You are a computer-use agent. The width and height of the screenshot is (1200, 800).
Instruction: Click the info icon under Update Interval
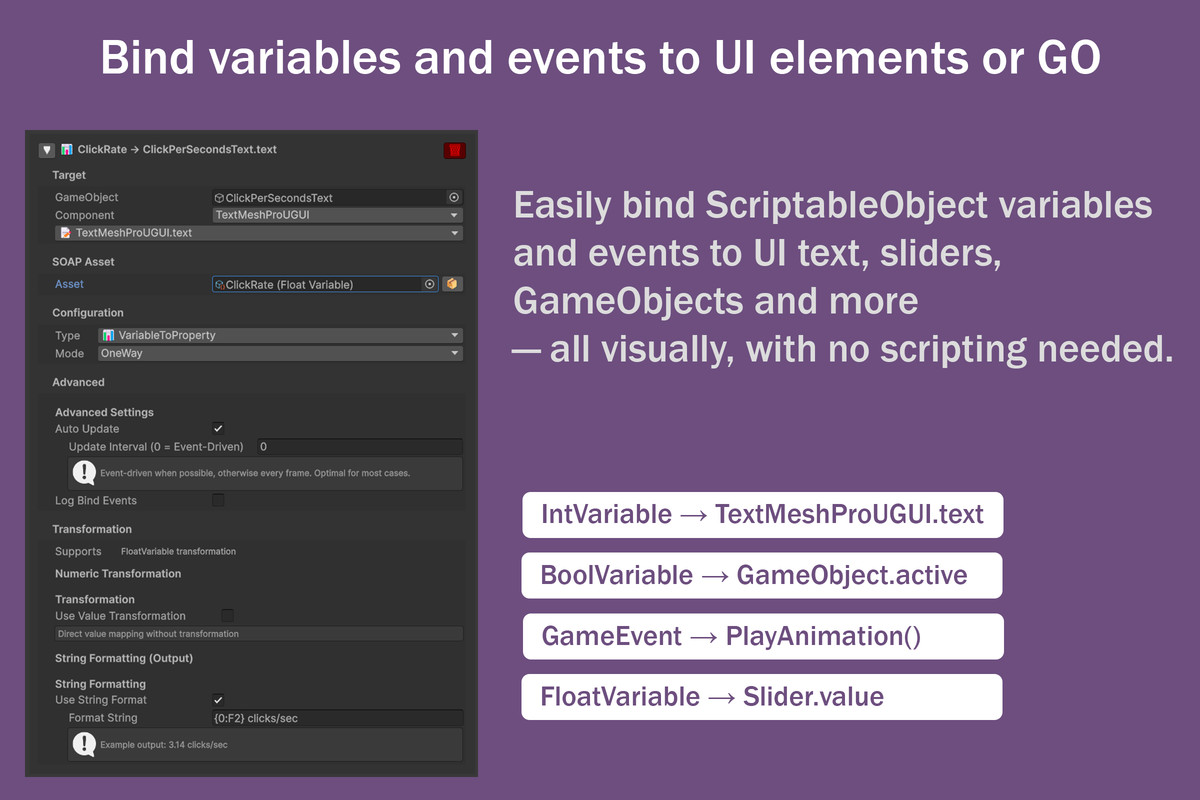[84, 473]
